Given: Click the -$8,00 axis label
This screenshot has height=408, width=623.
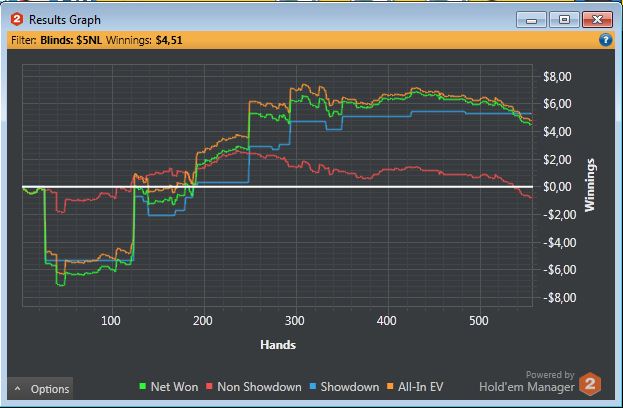Looking at the screenshot, I should pyautogui.click(x=559, y=298).
